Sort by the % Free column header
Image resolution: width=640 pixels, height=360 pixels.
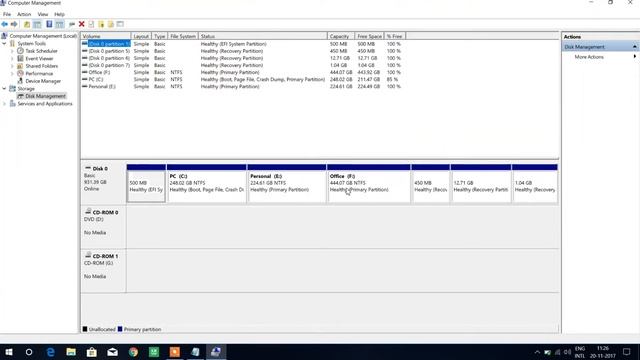point(395,36)
